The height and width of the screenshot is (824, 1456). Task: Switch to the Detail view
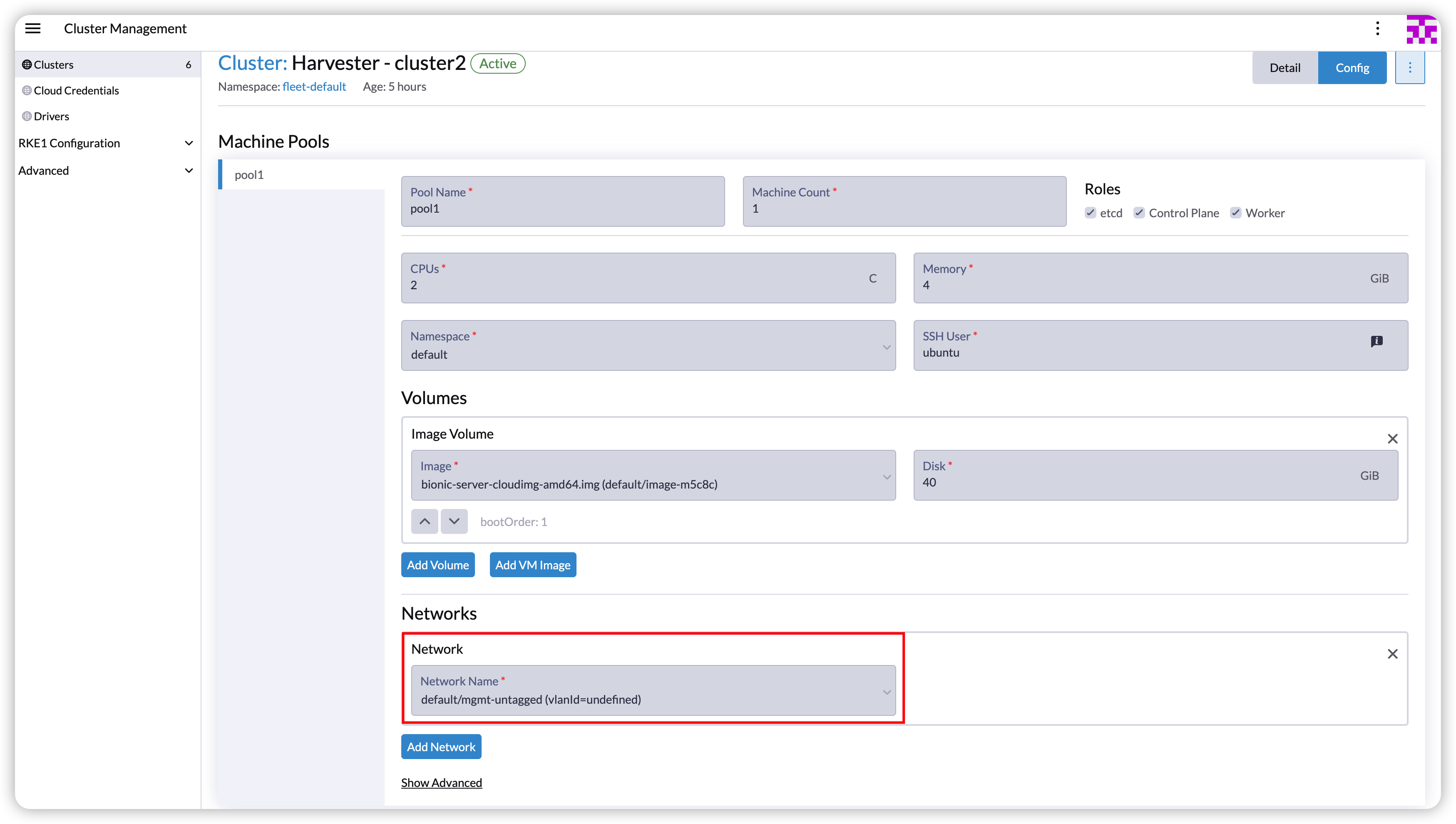[x=1284, y=68]
